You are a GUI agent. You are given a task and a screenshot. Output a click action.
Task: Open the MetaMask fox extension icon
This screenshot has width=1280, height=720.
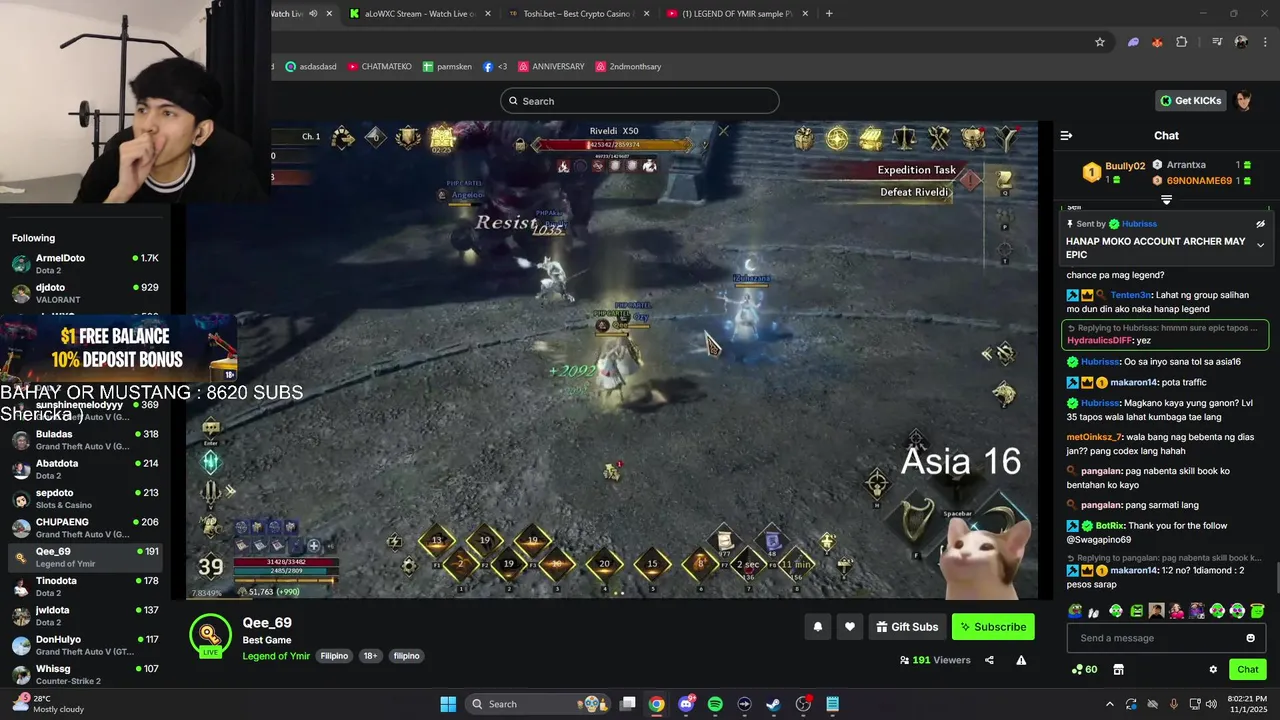(x=1157, y=42)
